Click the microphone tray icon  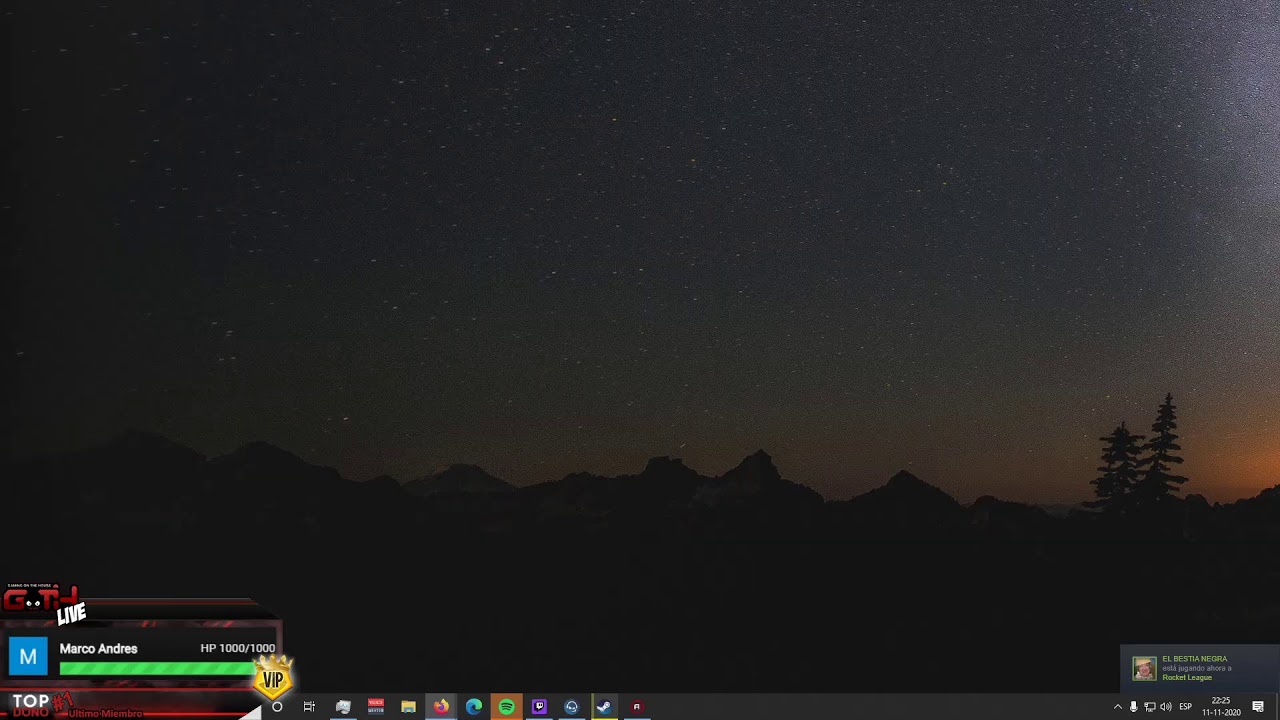click(1133, 707)
